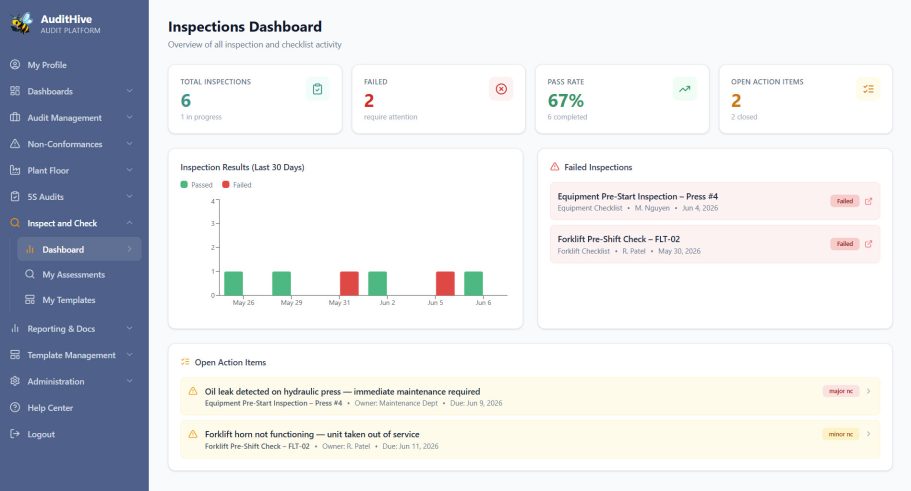The width and height of the screenshot is (911, 491).
Task: Select My Assessments in sidebar
Action: click(80, 274)
